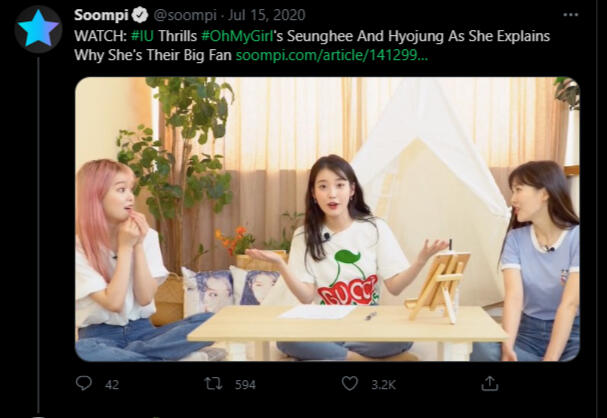Click the Soompi blue star avatar
607x418 pixels.
pos(38,29)
